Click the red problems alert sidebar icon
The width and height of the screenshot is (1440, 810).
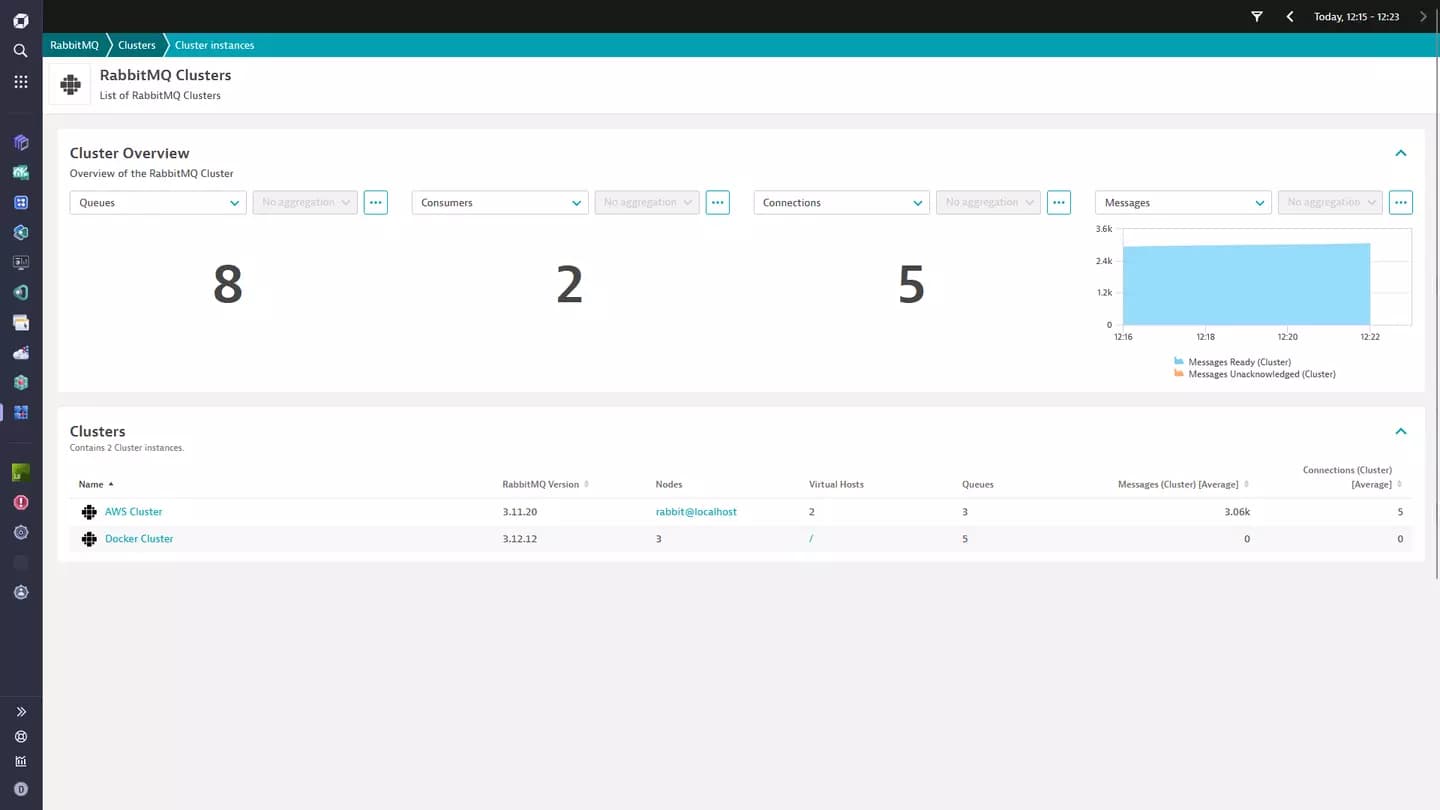click(x=21, y=502)
